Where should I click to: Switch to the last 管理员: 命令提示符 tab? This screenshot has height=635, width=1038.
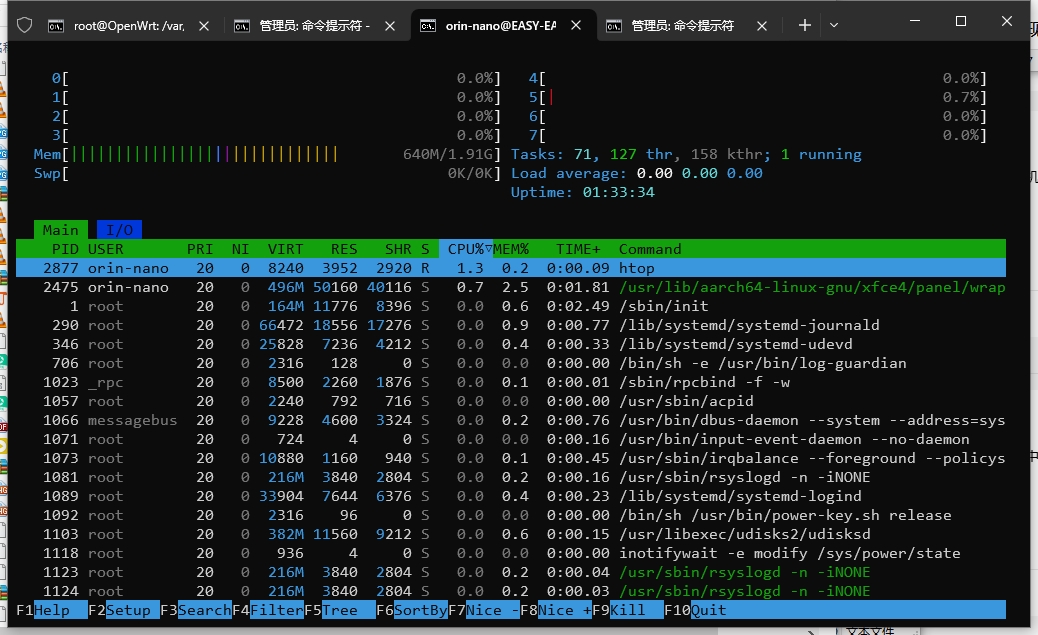(682, 26)
